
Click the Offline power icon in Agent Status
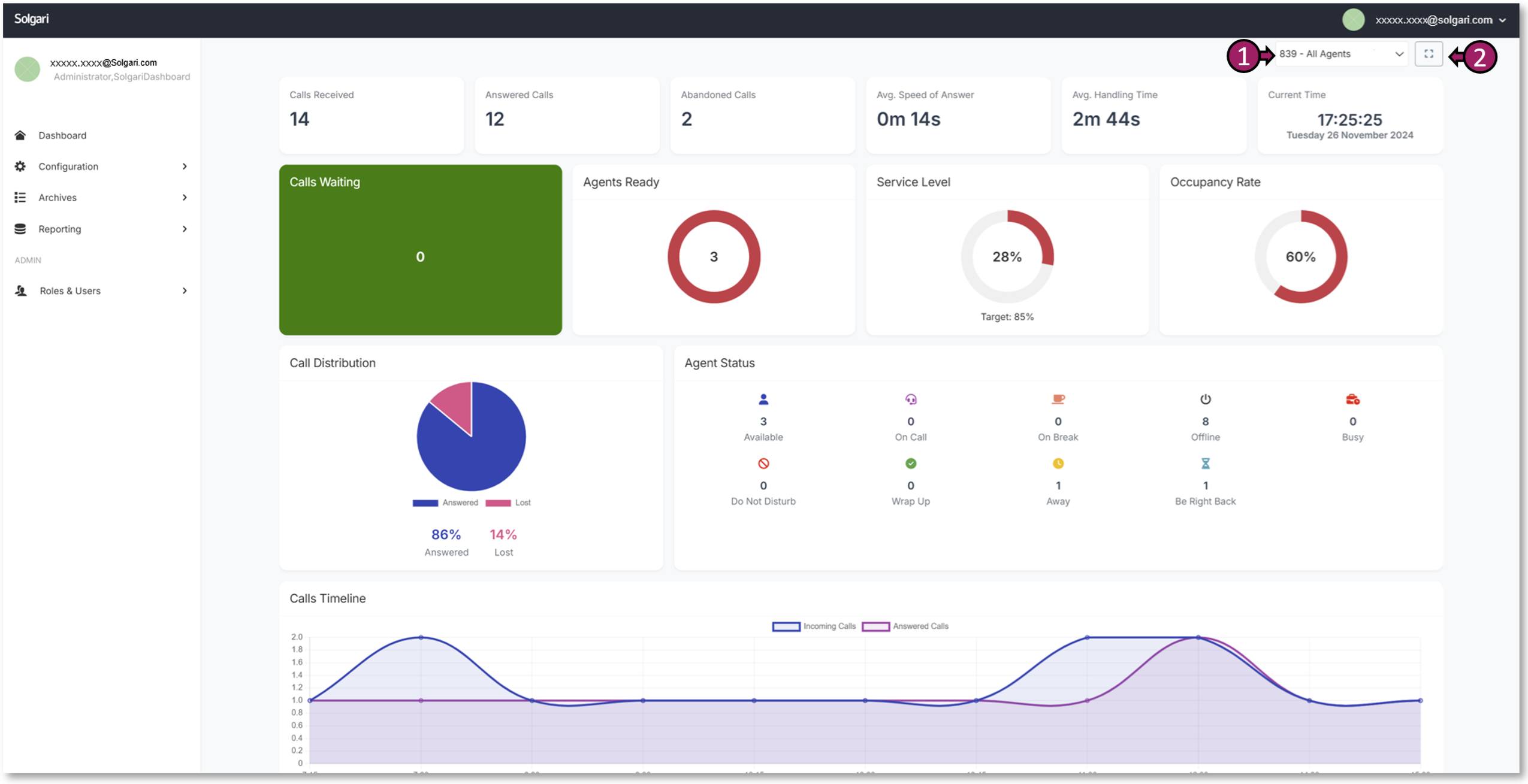pyautogui.click(x=1205, y=398)
